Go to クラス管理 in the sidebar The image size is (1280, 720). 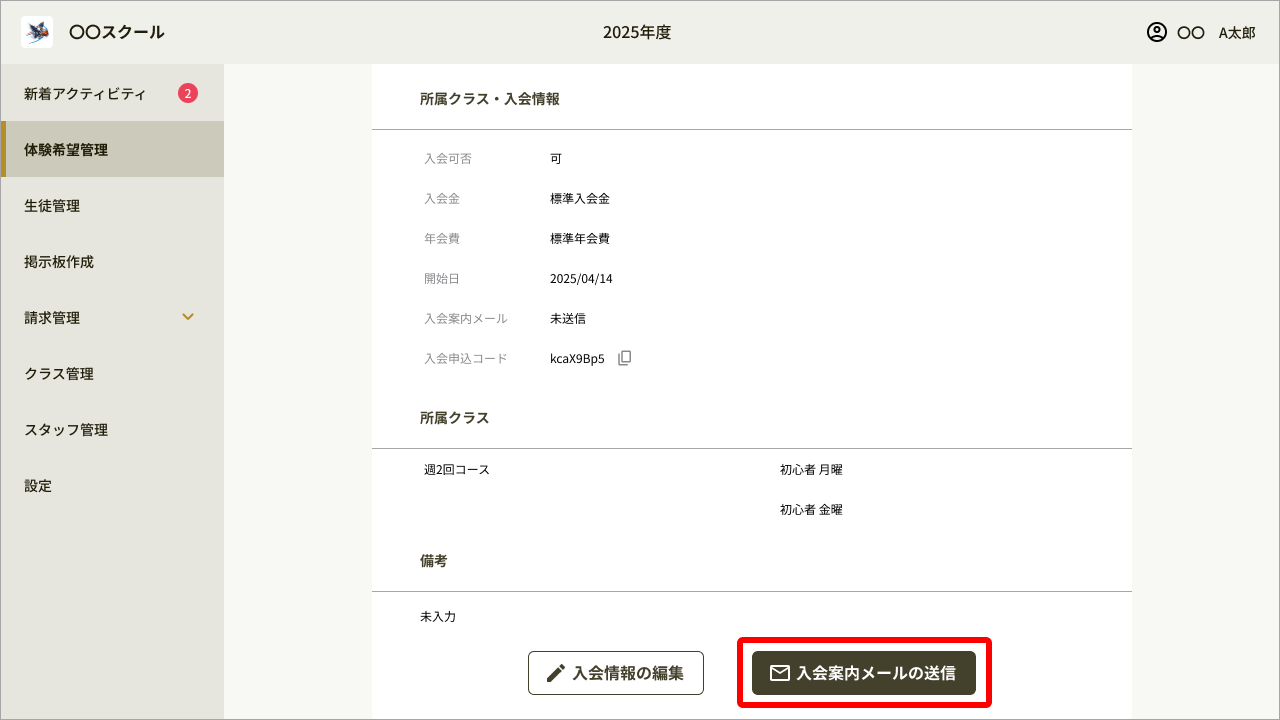60,373
